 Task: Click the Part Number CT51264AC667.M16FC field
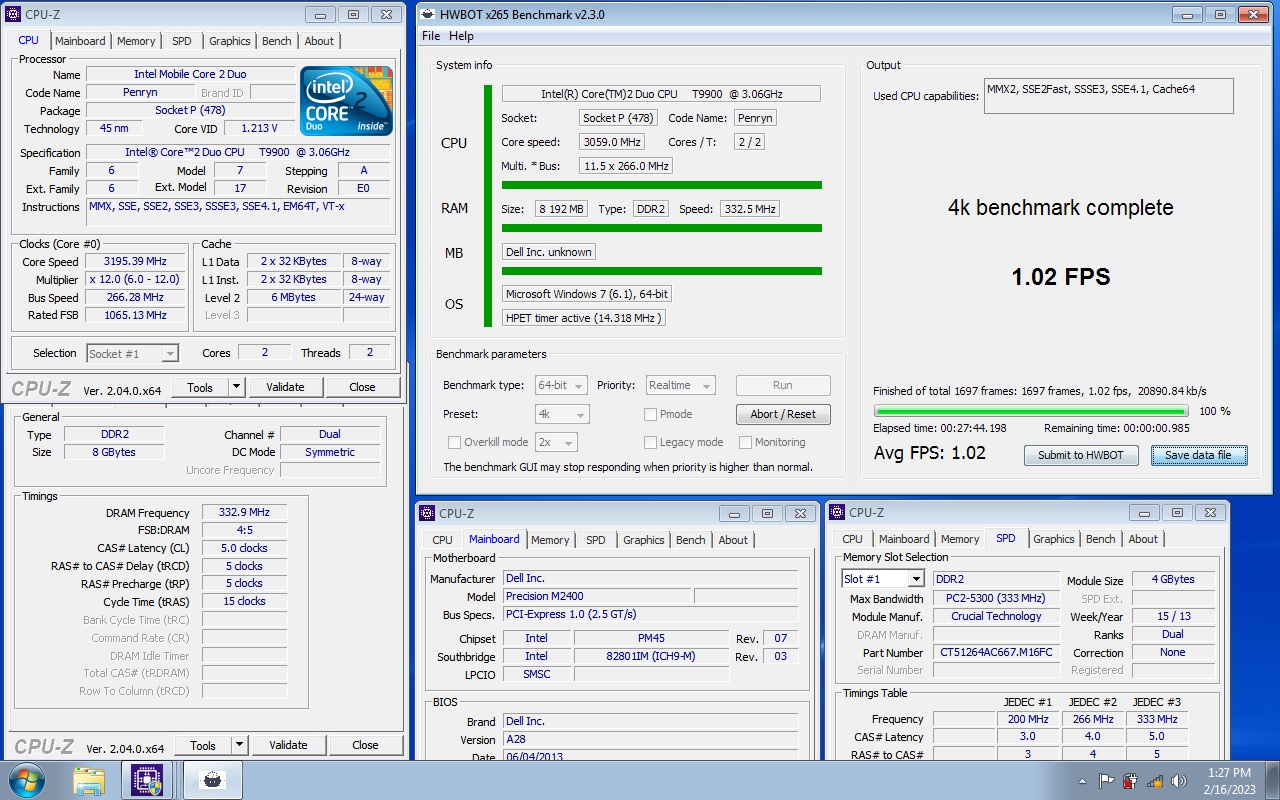[x=996, y=652]
